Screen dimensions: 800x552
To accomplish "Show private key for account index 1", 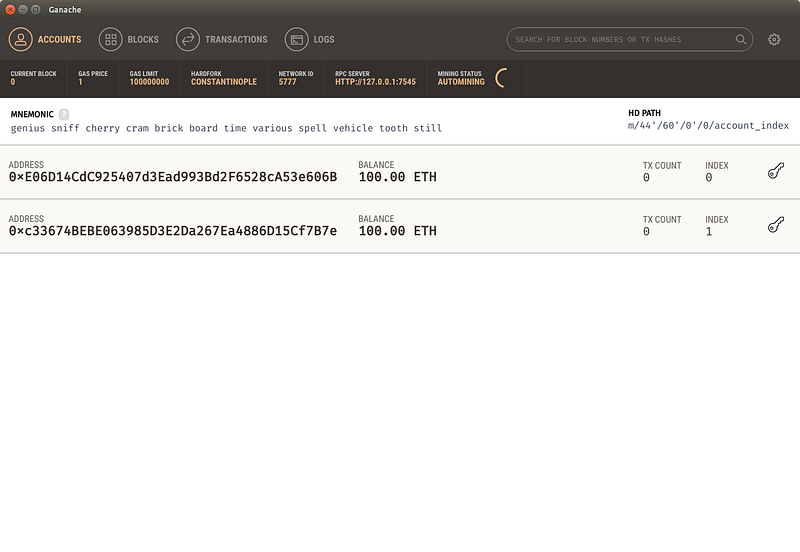I will click(x=776, y=226).
